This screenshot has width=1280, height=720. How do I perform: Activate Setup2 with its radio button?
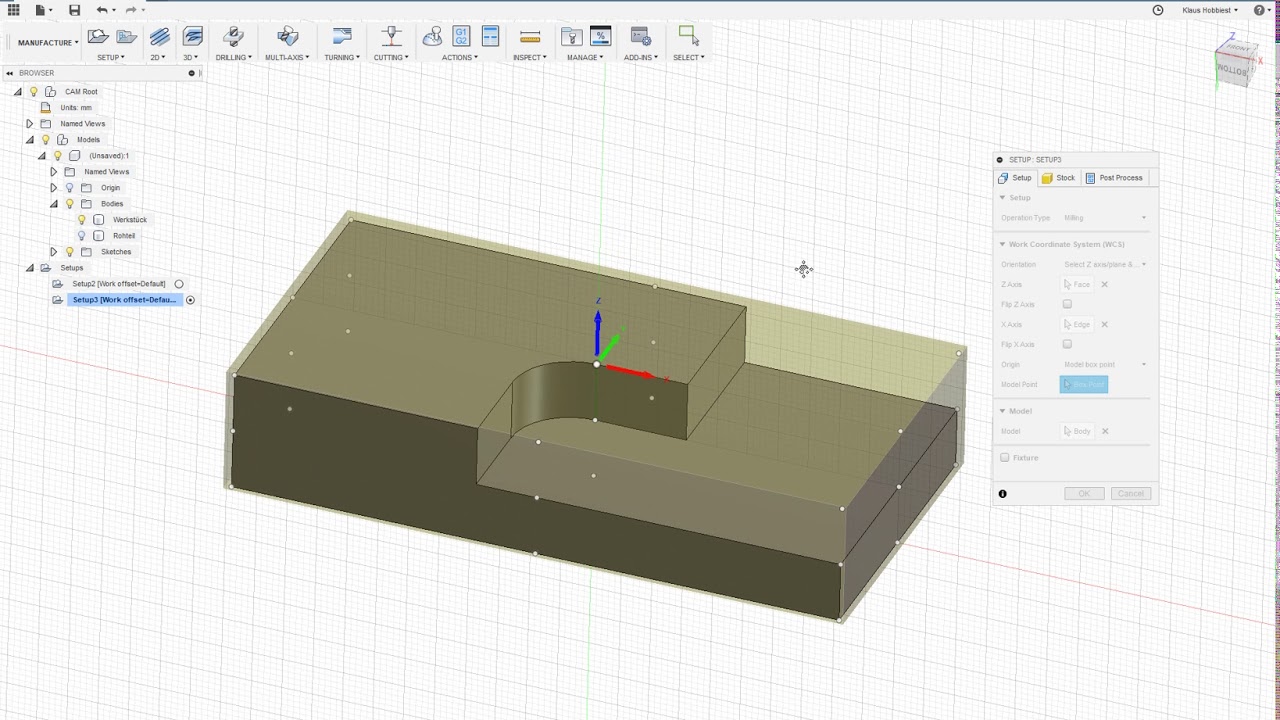(x=179, y=284)
